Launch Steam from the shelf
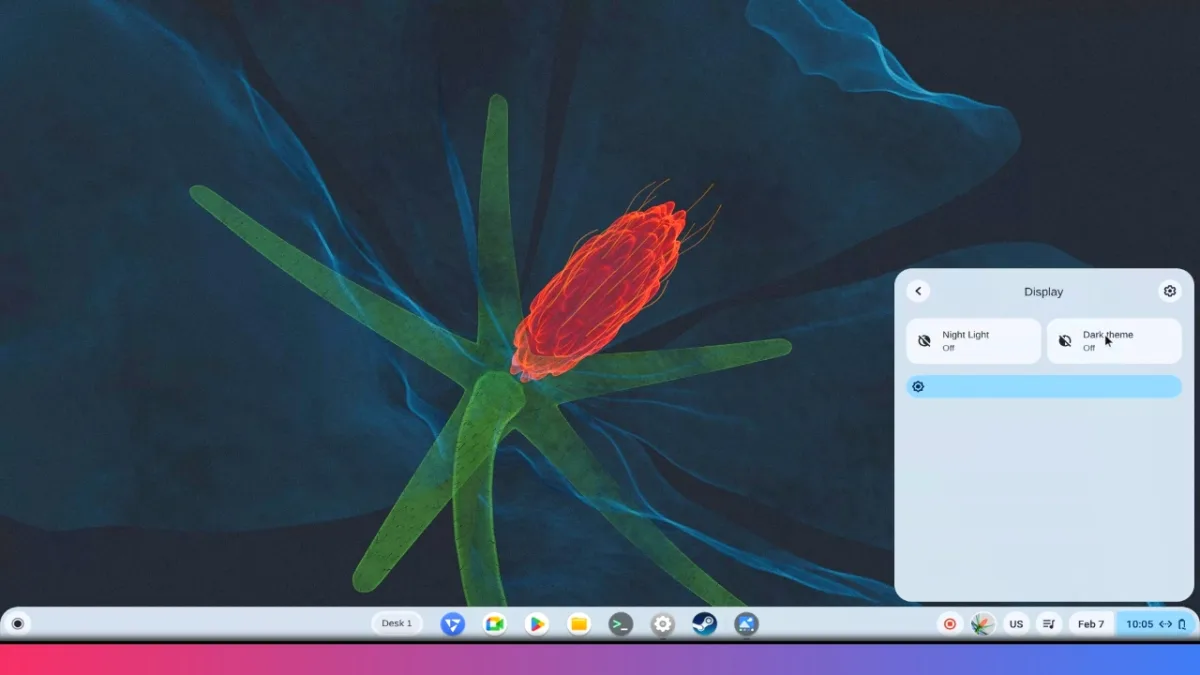The height and width of the screenshot is (675, 1200). 705,624
